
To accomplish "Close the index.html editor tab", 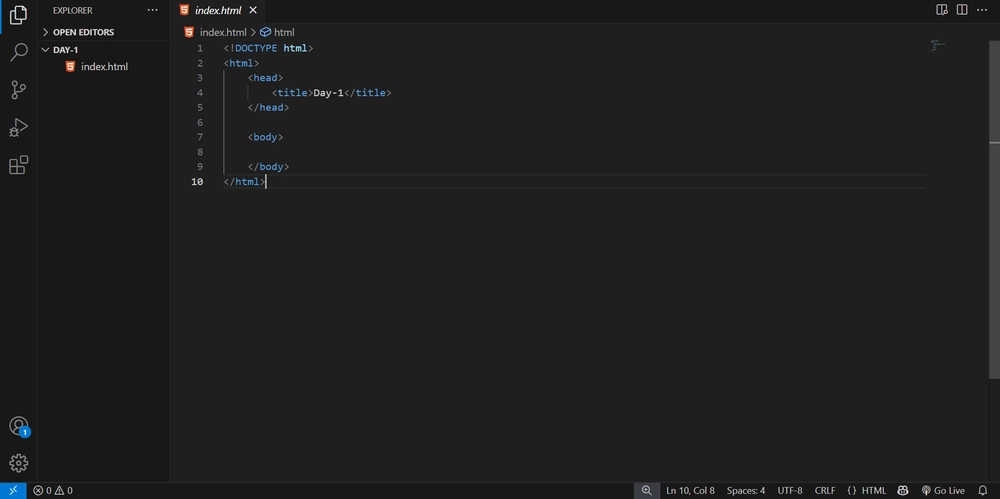I will (x=253, y=10).
